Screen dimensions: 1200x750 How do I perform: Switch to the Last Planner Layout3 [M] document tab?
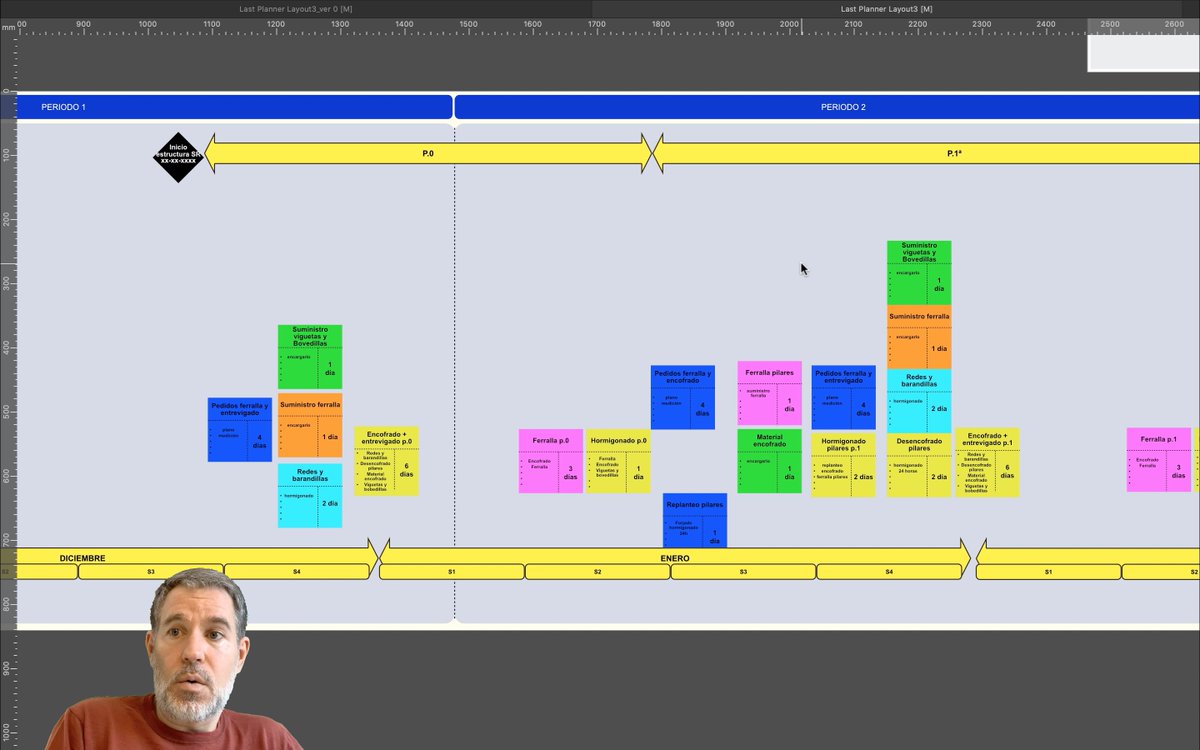pos(887,9)
